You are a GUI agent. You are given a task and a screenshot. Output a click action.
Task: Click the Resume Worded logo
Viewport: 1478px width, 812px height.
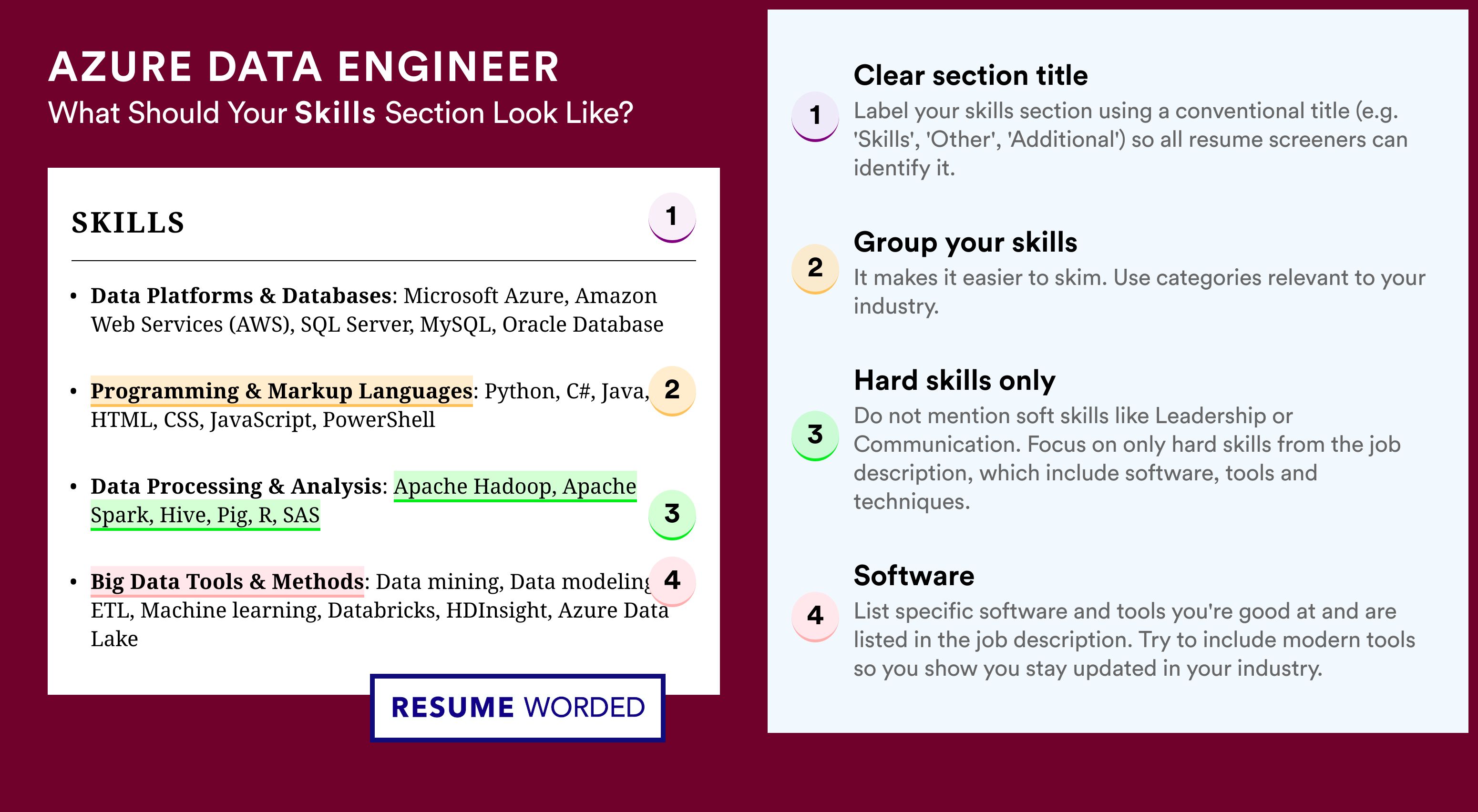pos(517,708)
